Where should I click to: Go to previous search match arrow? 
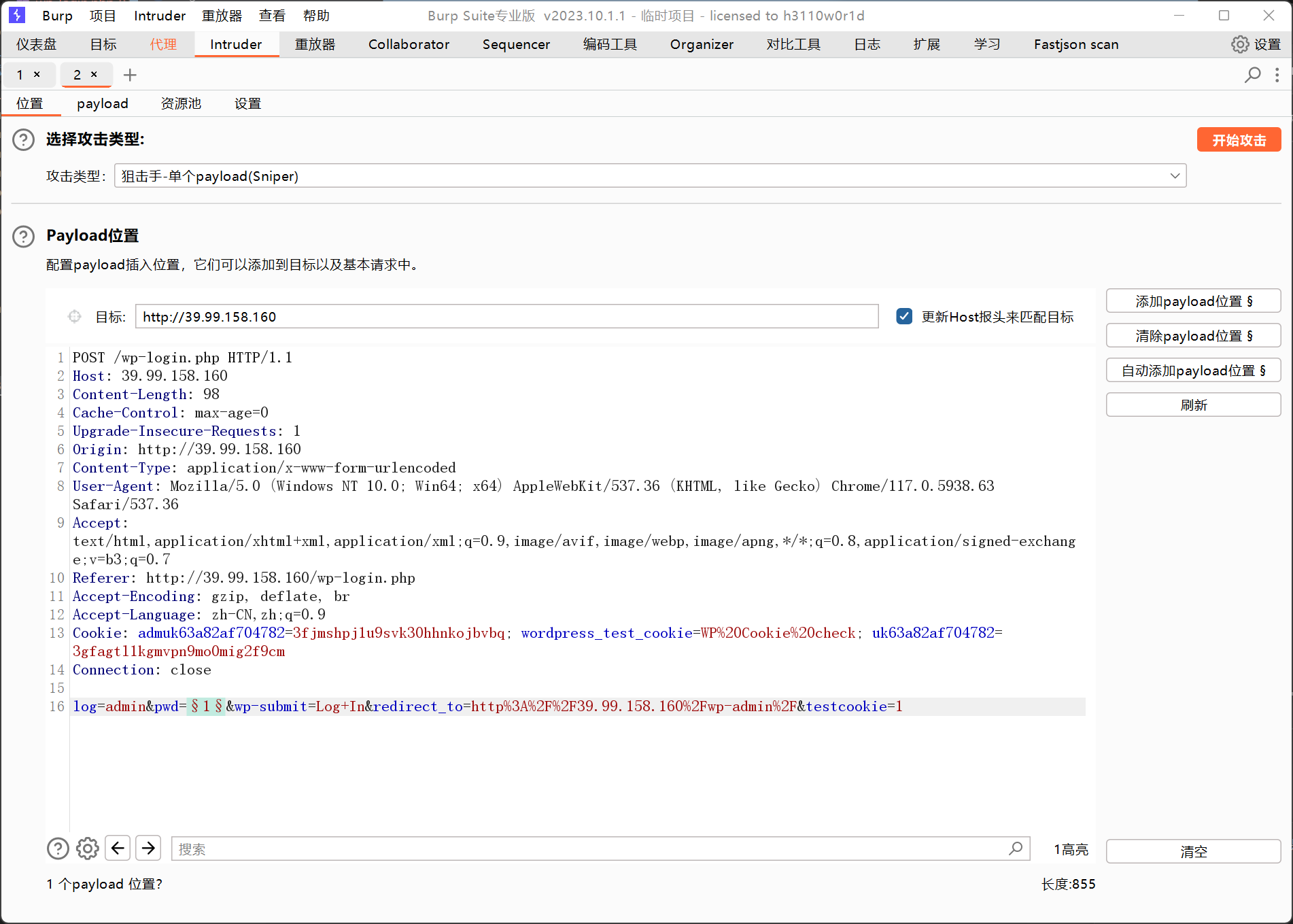pyautogui.click(x=118, y=848)
